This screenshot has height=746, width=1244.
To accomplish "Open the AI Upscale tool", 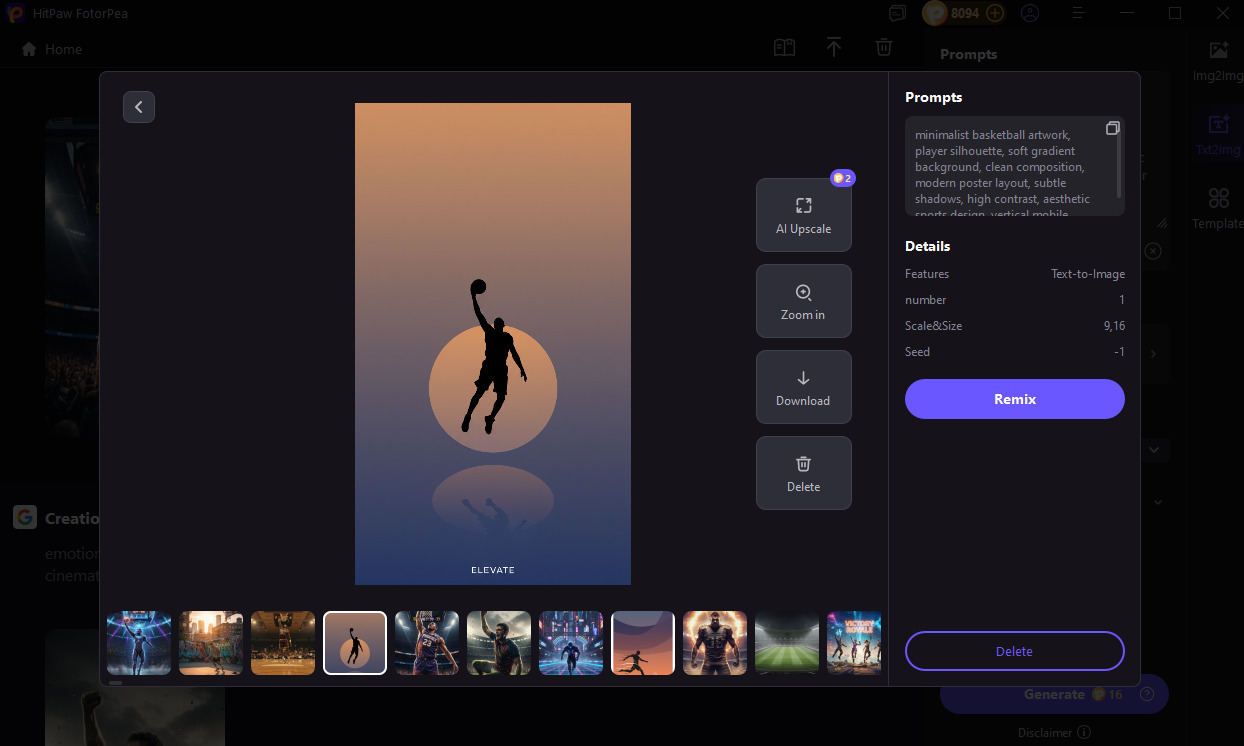I will 803,214.
